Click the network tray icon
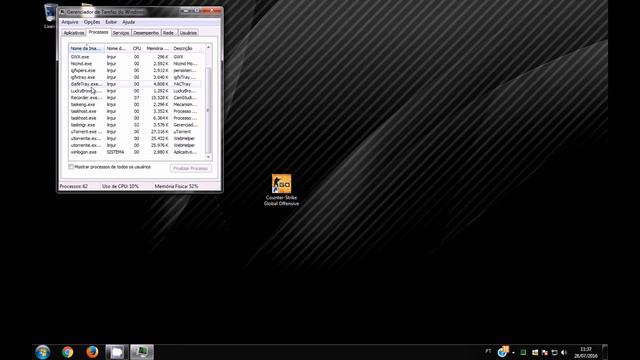This screenshot has width=640, height=360. [554, 352]
